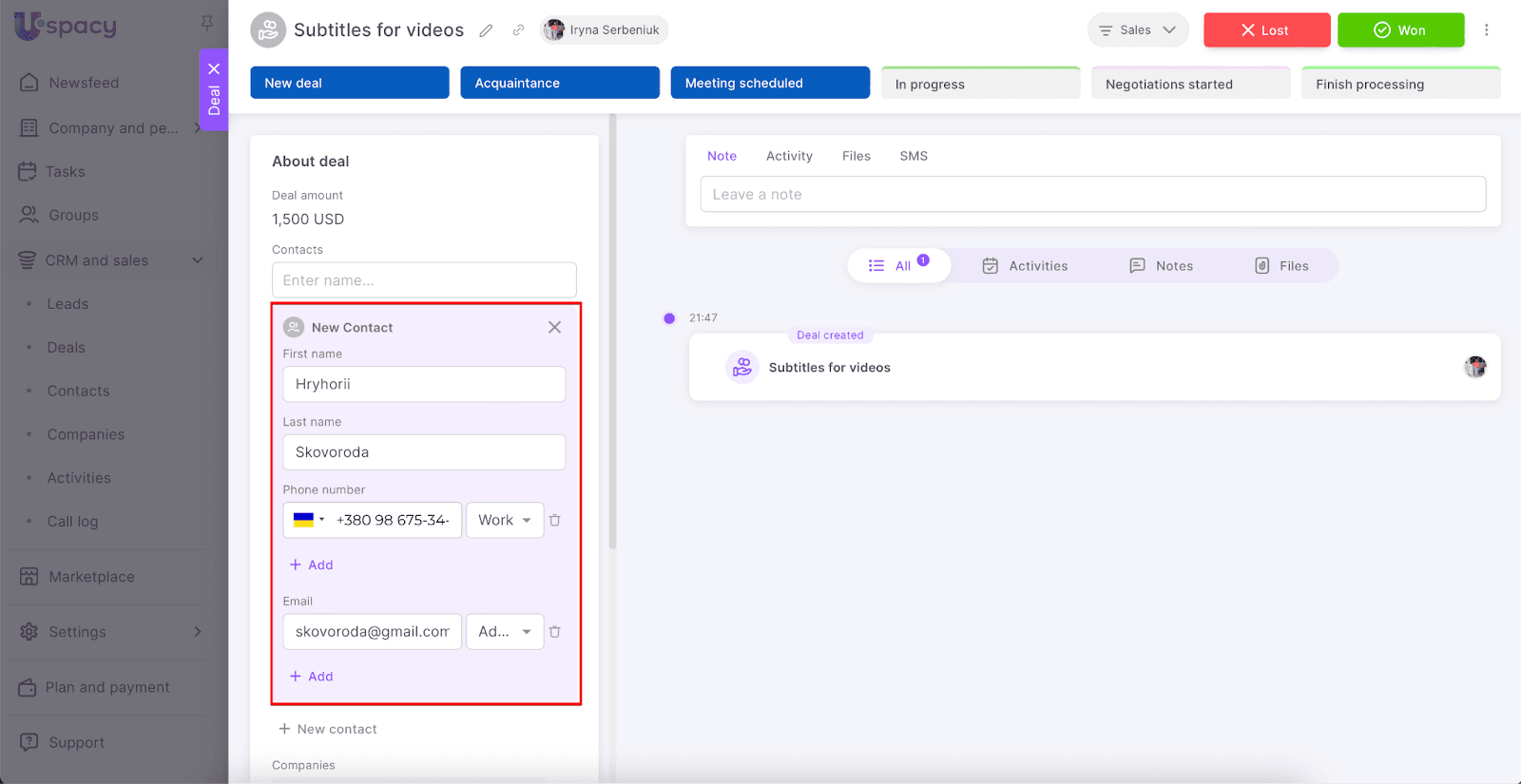This screenshot has height=784, width=1521.
Task: Click the pencil edit icon beside deal title
Action: tap(486, 30)
